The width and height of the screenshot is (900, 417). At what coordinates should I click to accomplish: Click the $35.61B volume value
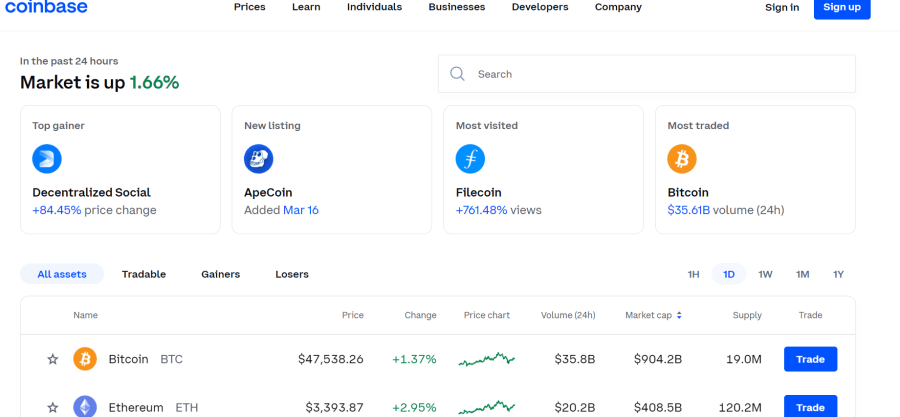point(689,210)
